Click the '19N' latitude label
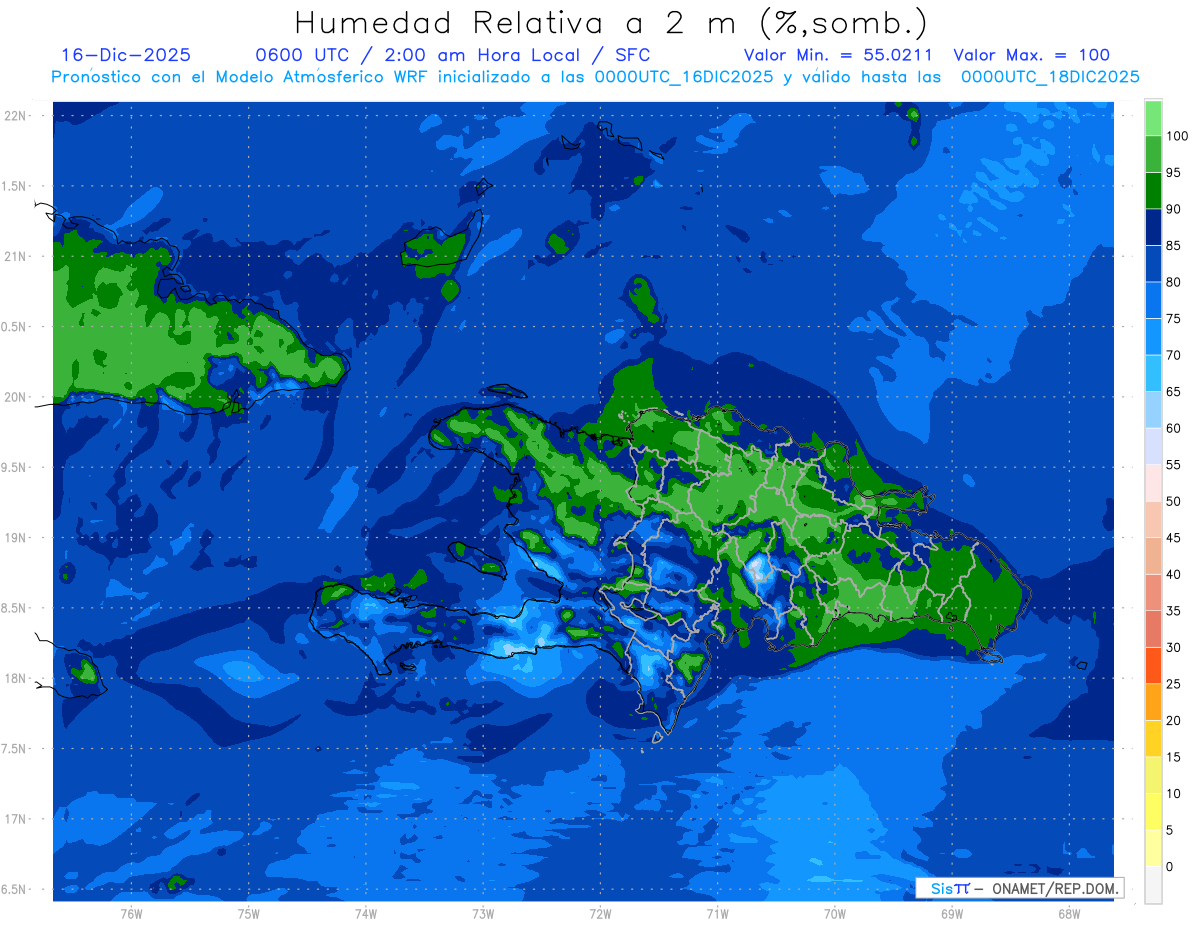Screen dimensions: 1200x927 15,538
